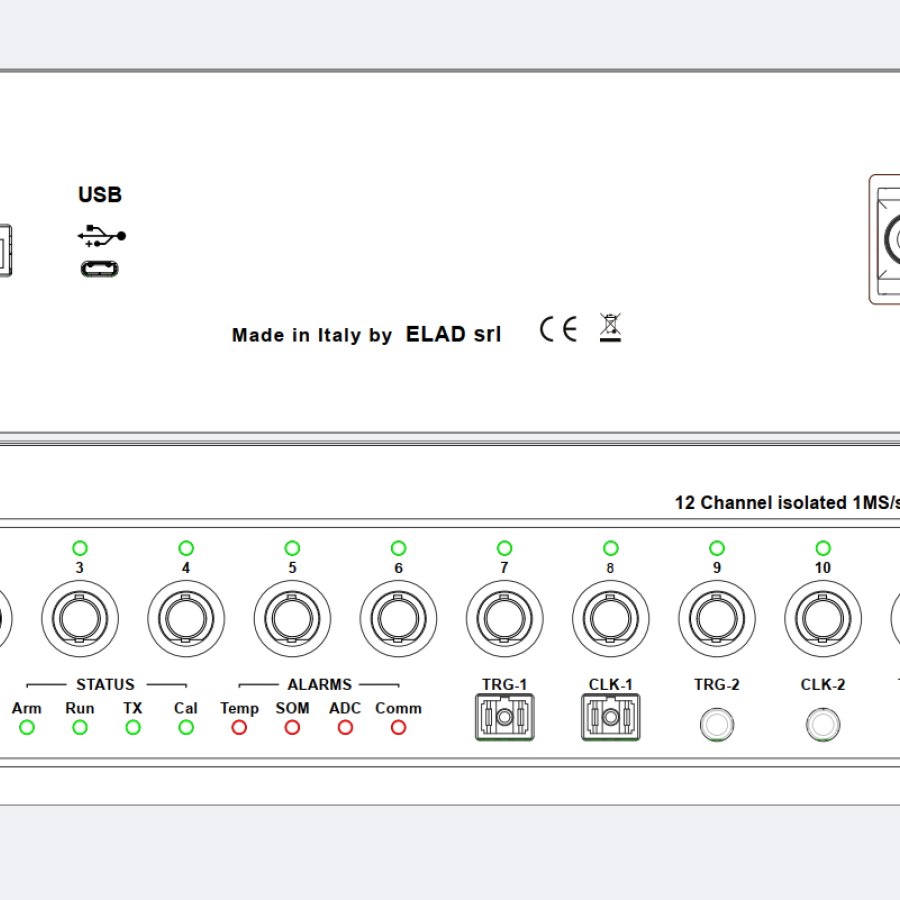
Task: Click the ELAD srl brand text
Action: (453, 335)
